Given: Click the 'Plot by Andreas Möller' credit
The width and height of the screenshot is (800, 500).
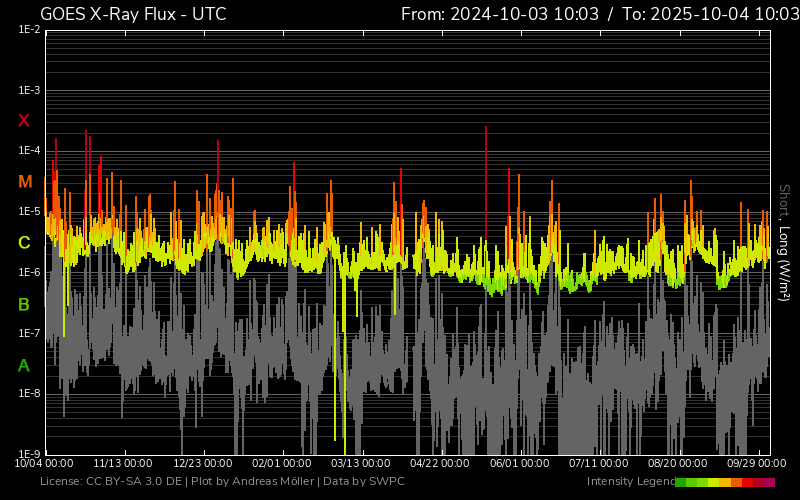Looking at the screenshot, I should [253, 482].
